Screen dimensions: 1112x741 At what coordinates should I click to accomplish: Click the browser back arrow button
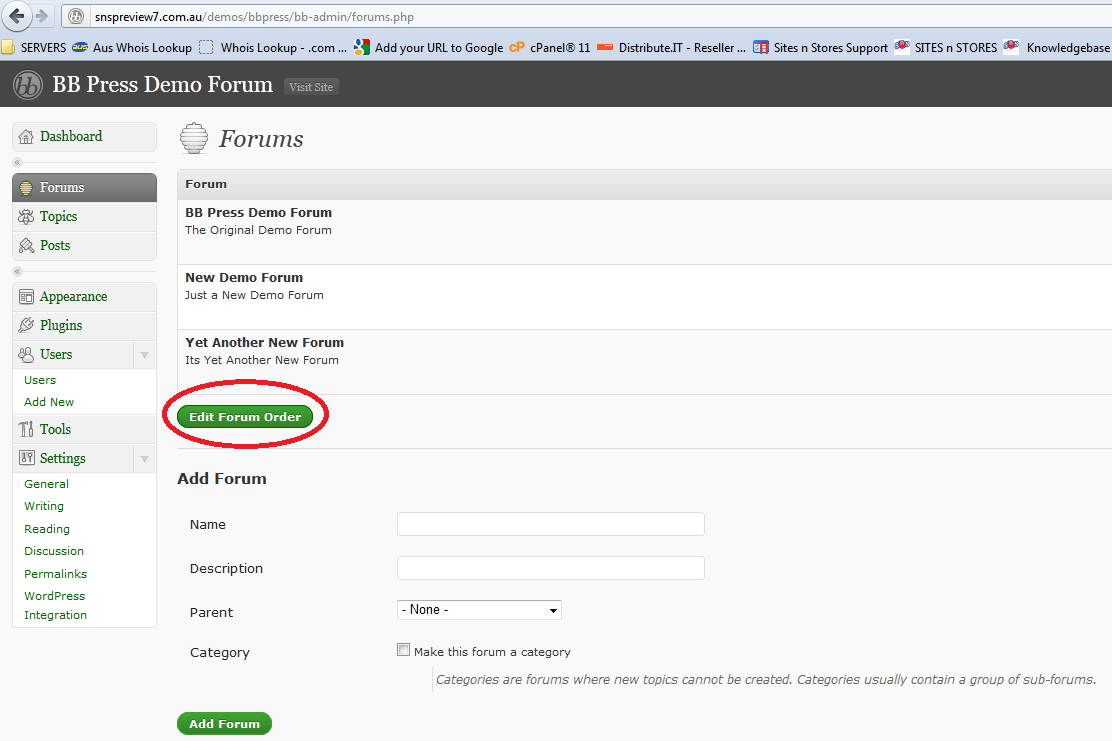point(16,16)
